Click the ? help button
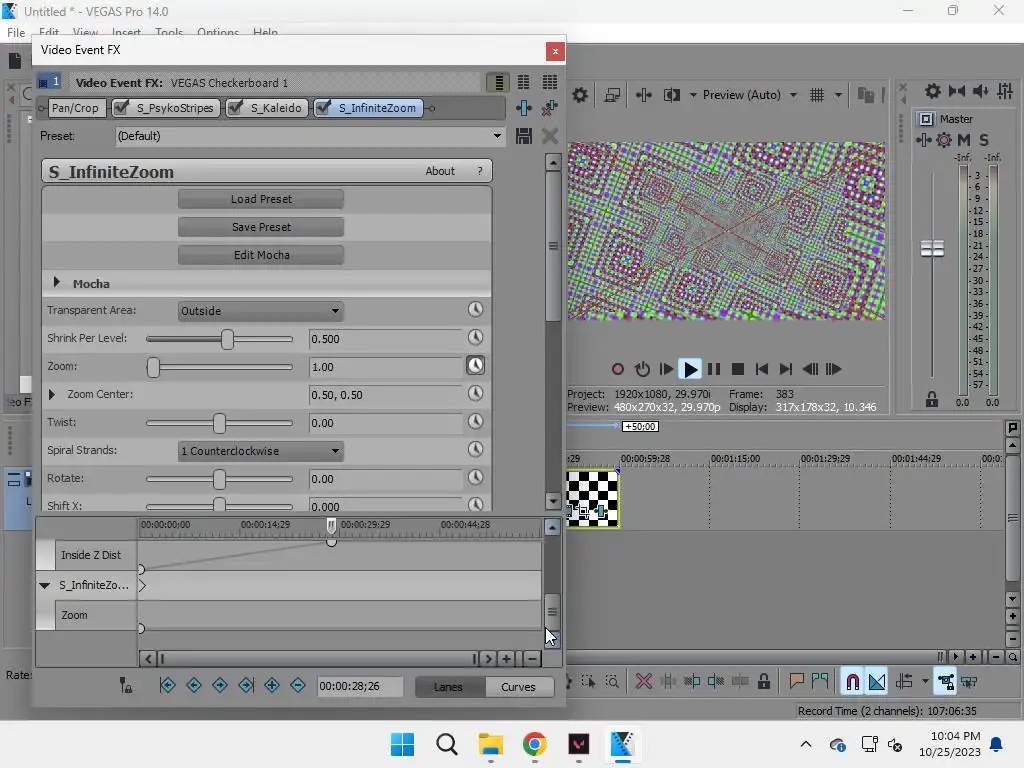 [480, 171]
